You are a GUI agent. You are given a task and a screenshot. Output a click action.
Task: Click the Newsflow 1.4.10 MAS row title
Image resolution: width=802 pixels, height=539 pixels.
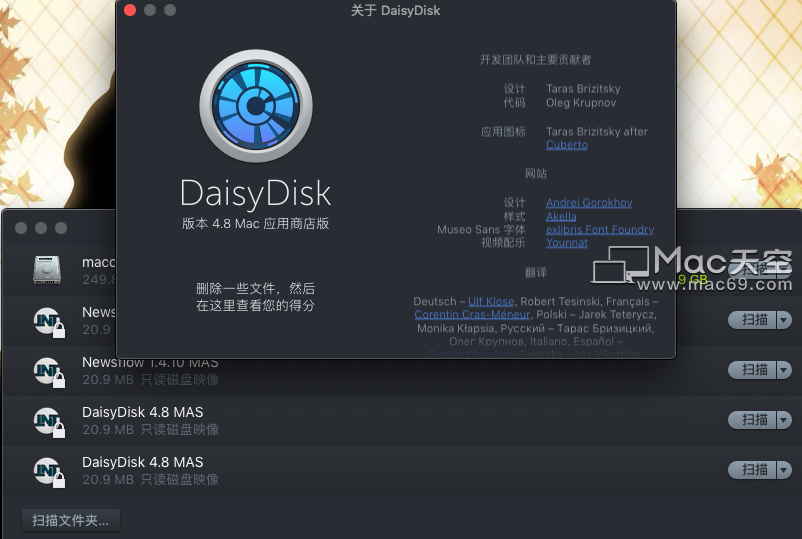coord(150,362)
